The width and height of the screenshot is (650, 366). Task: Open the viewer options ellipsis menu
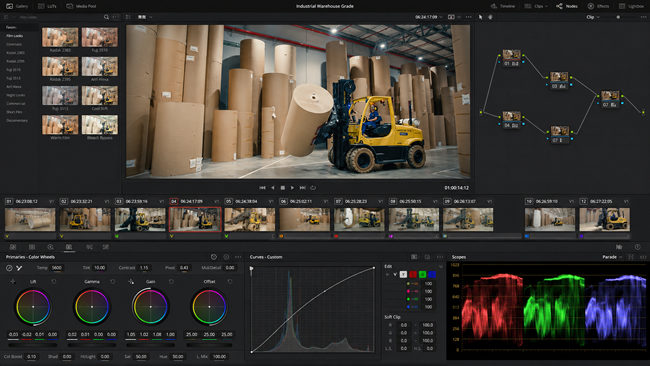[x=469, y=17]
